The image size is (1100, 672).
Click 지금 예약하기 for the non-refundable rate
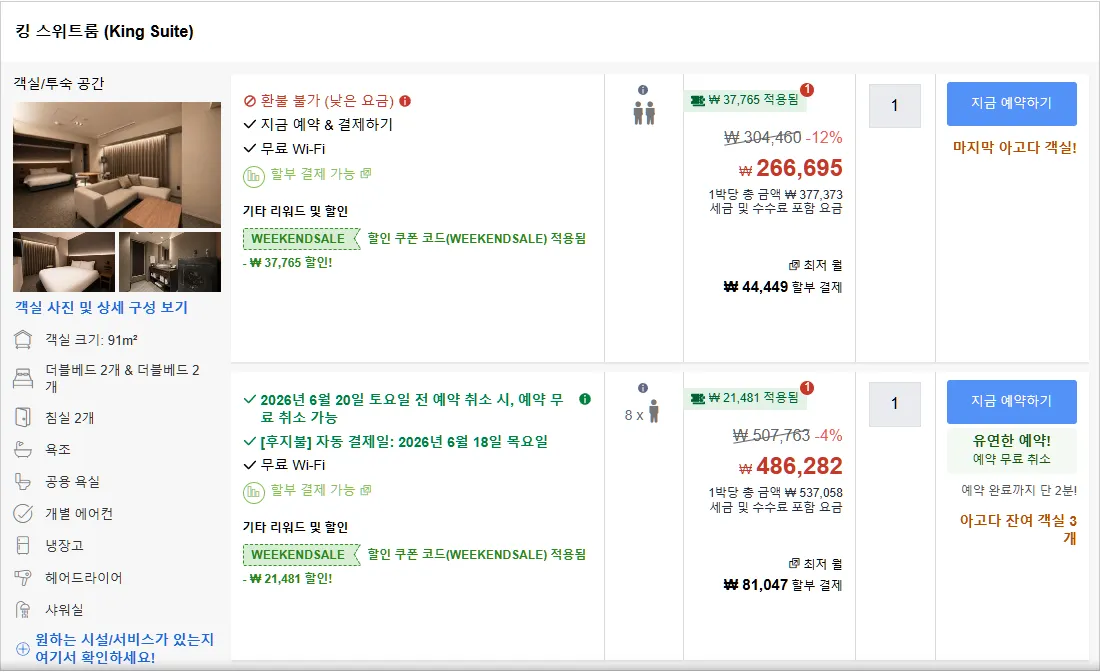point(1012,104)
